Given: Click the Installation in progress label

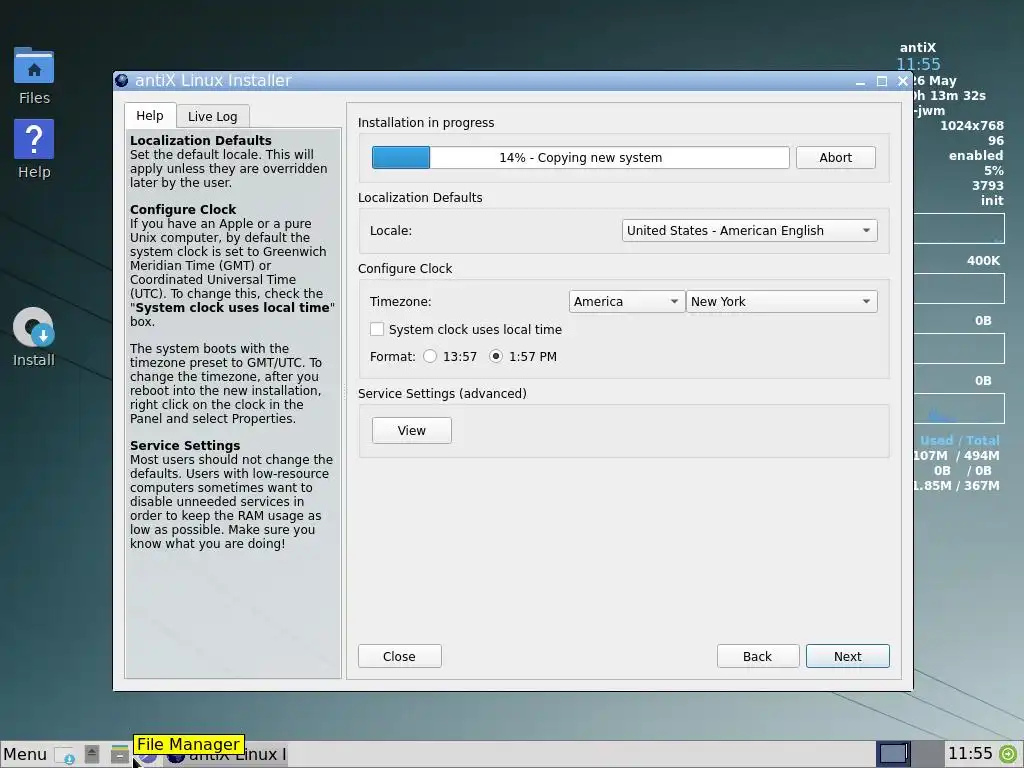Looking at the screenshot, I should 426,123.
